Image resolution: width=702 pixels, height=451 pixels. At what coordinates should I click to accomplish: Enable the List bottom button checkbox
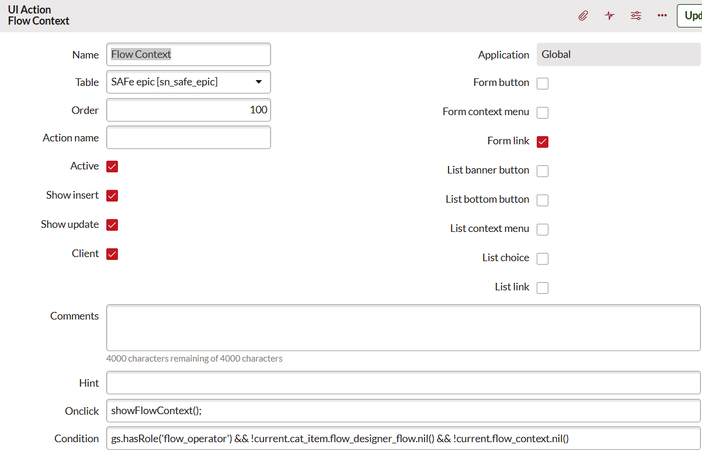click(543, 200)
